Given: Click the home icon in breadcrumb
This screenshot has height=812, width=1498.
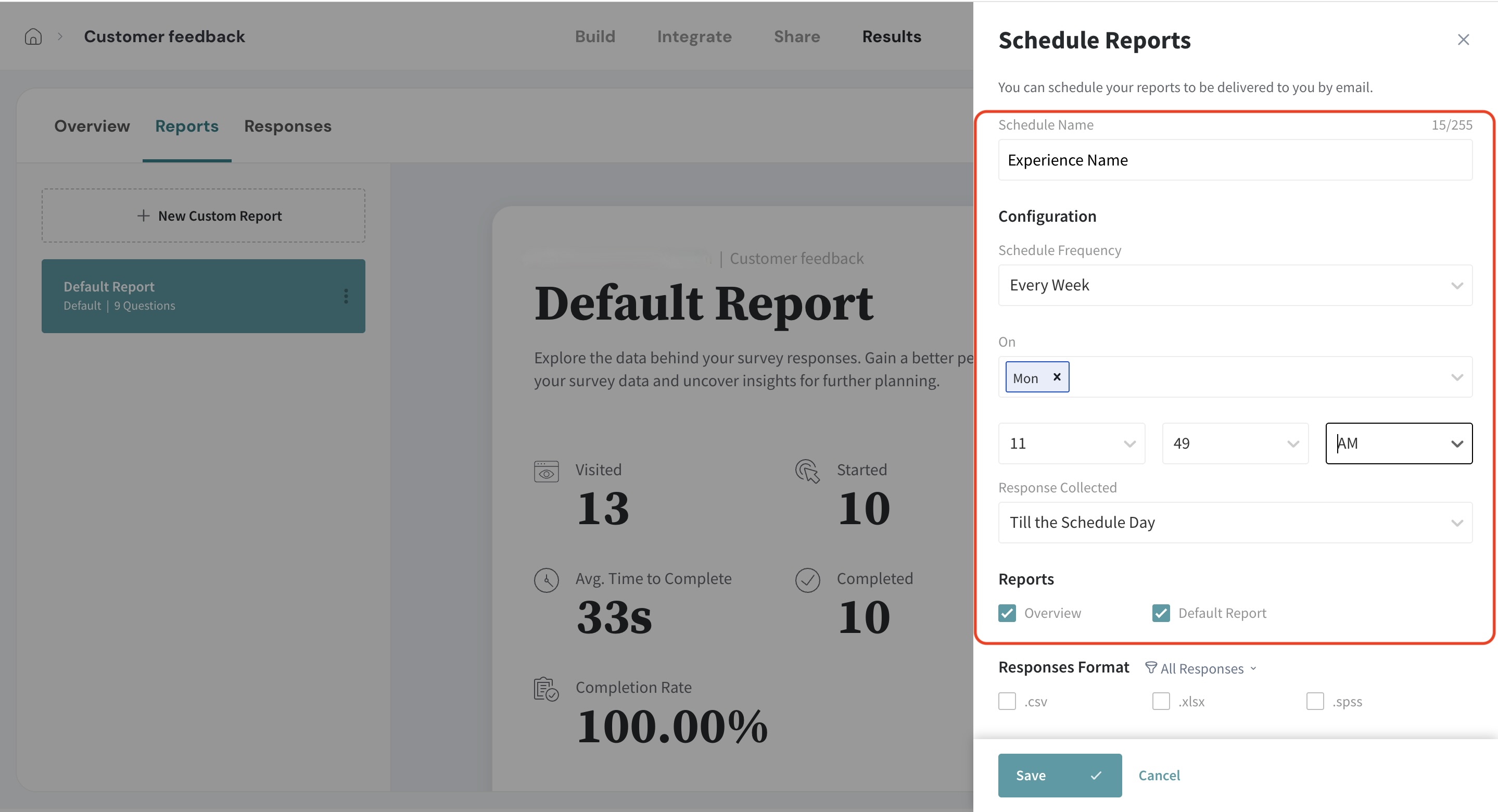Looking at the screenshot, I should (x=33, y=36).
